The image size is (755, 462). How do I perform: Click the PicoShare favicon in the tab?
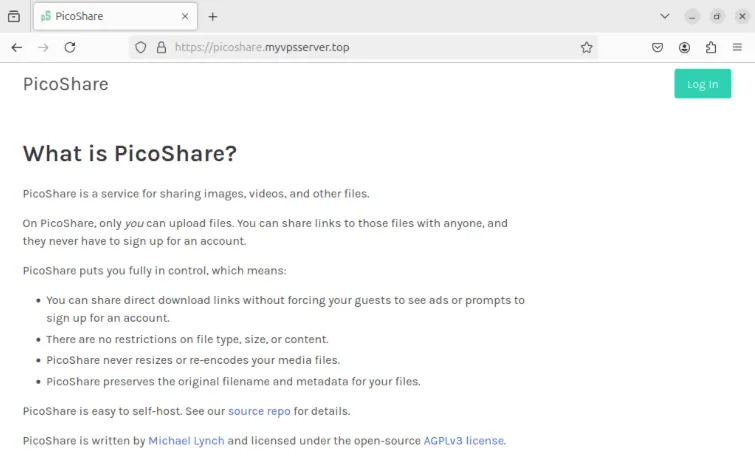click(46, 16)
